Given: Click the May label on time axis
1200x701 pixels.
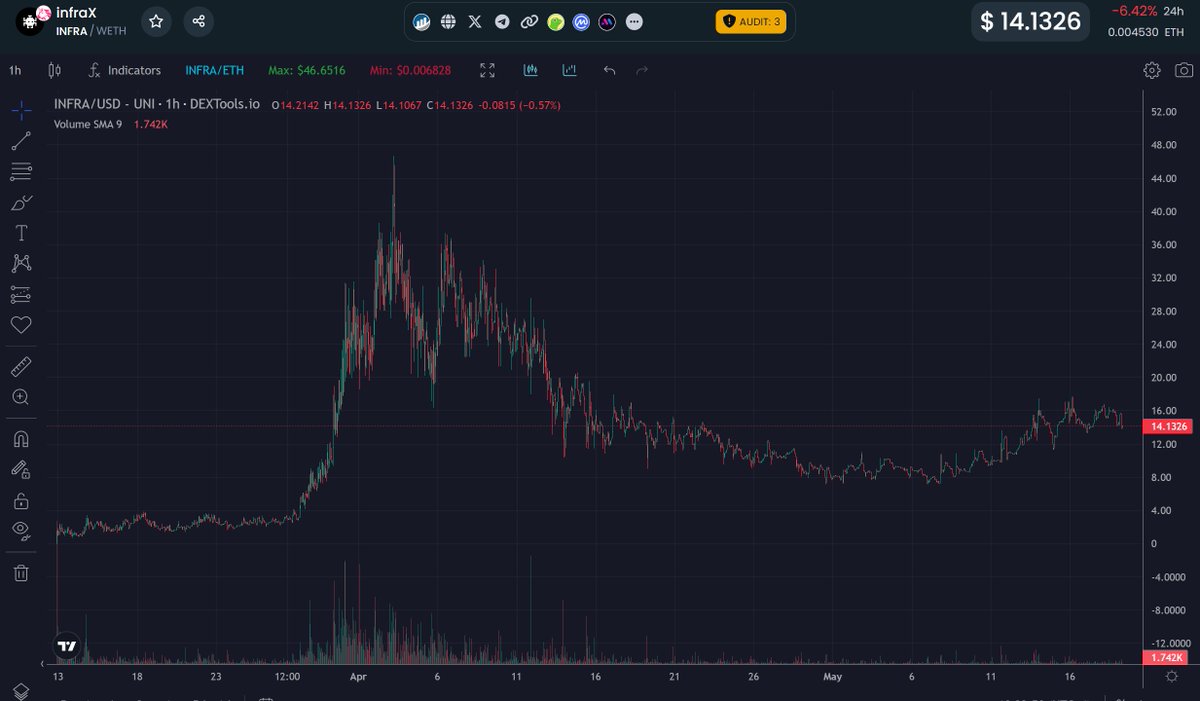Looking at the screenshot, I should pyautogui.click(x=833, y=677).
